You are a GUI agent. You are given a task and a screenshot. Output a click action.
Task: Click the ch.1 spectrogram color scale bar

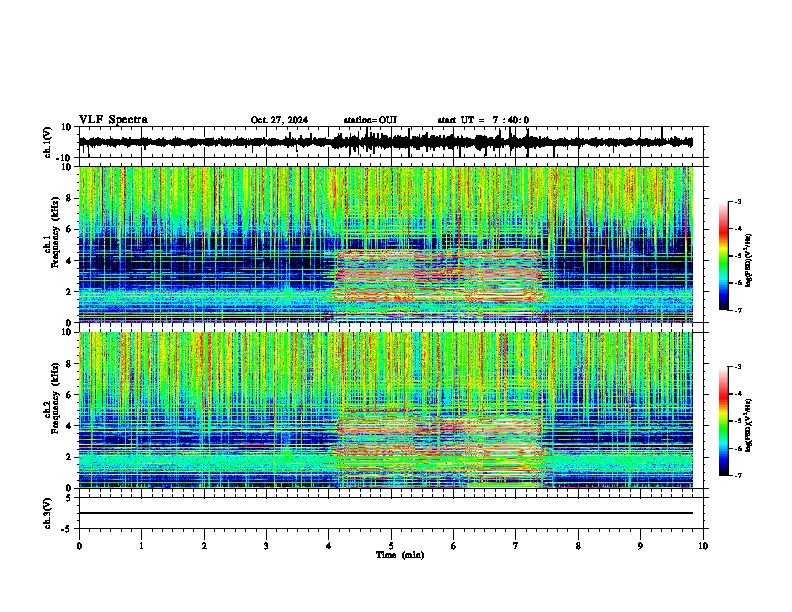[723, 256]
